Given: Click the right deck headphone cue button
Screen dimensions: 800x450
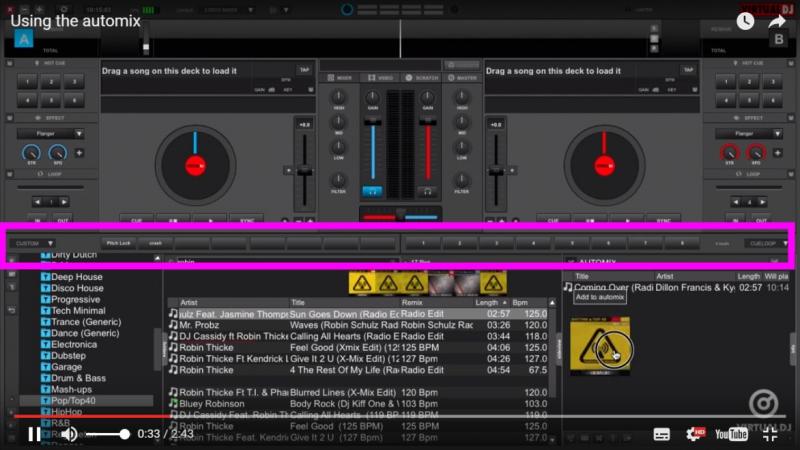Looking at the screenshot, I should [x=428, y=190].
